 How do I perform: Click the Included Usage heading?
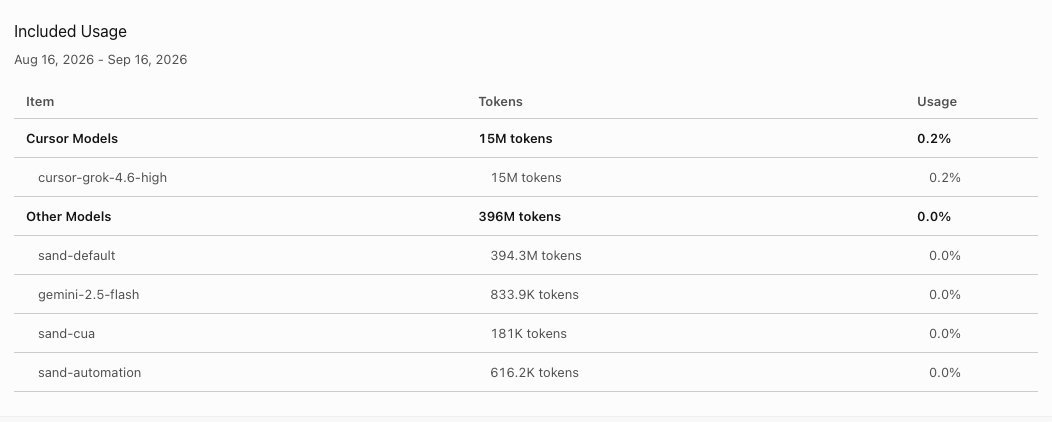pyautogui.click(x=70, y=32)
